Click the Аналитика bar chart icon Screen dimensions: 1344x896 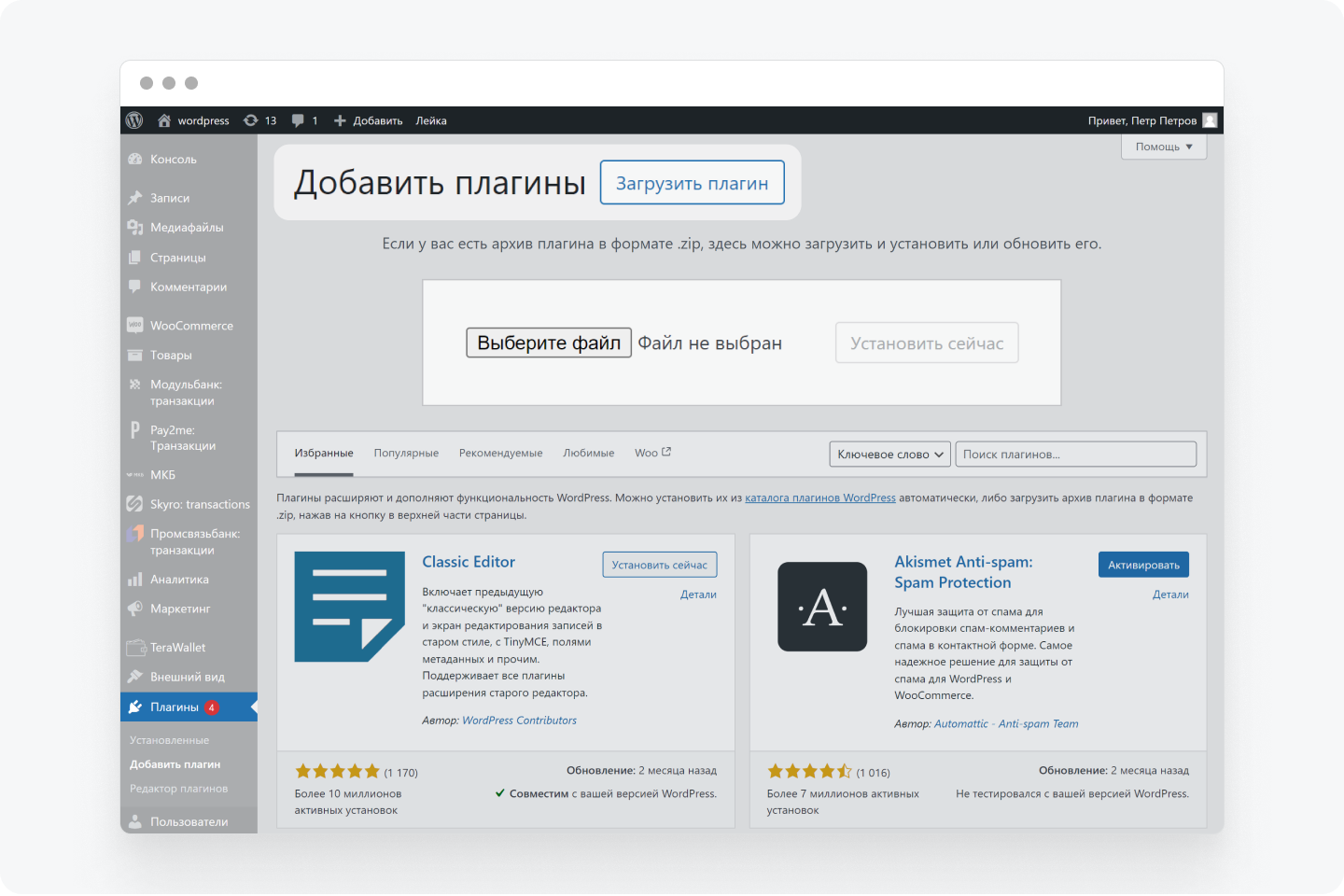135,580
